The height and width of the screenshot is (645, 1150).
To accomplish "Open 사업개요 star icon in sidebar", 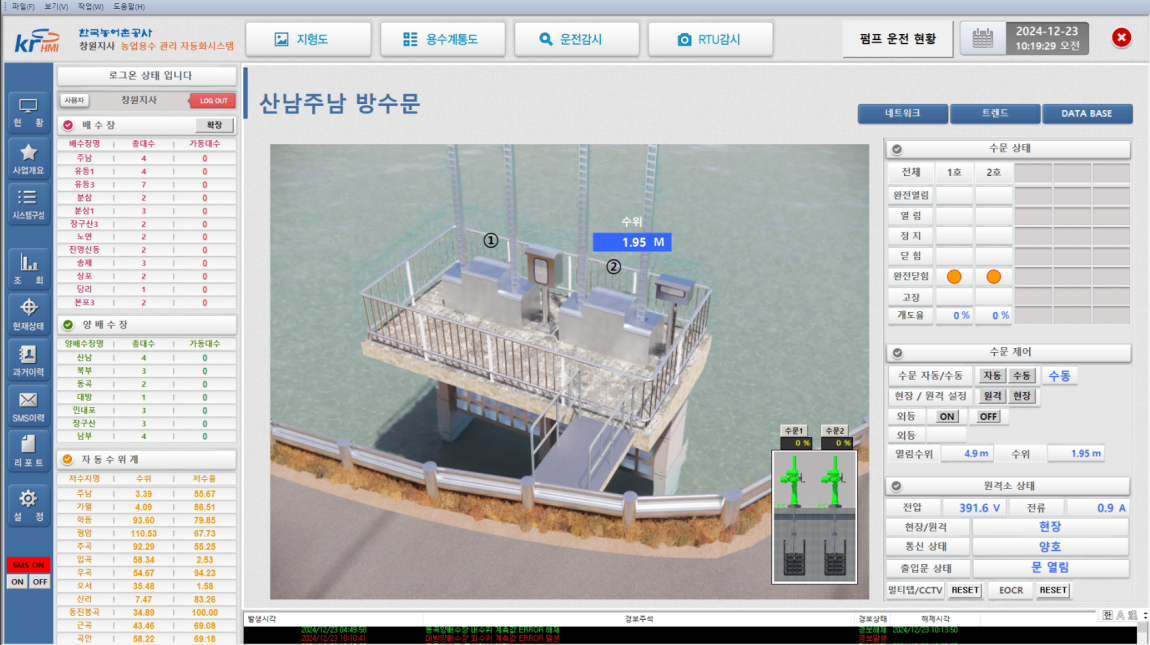I will (28, 158).
